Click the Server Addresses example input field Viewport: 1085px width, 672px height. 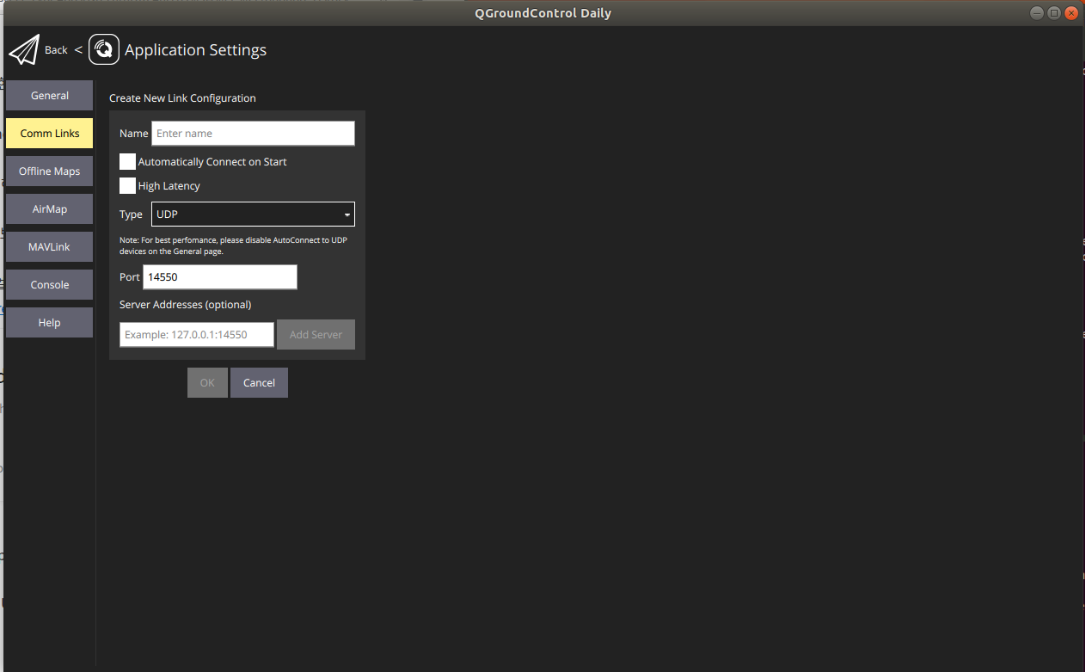(197, 334)
